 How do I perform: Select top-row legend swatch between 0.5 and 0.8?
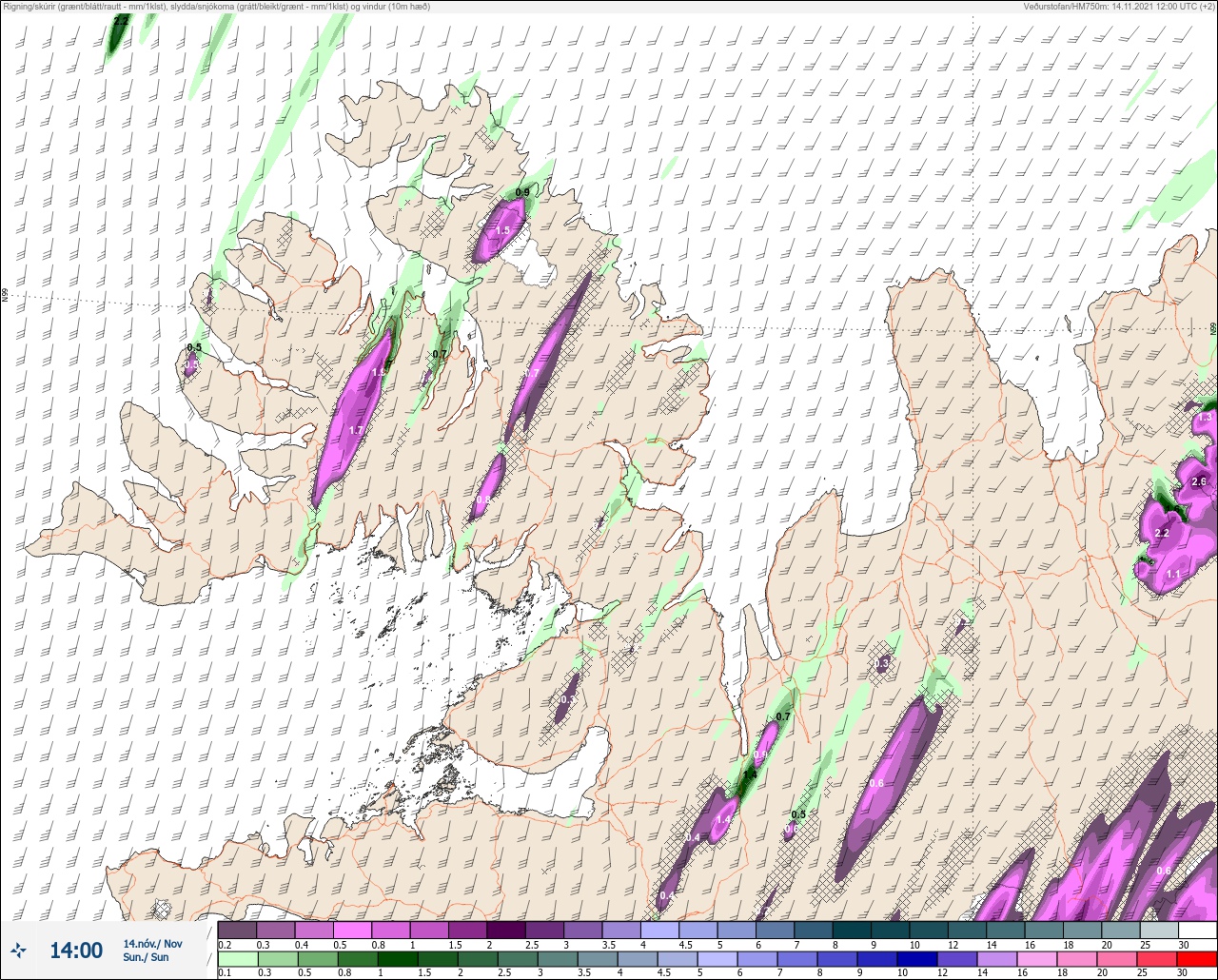pyautogui.click(x=352, y=930)
